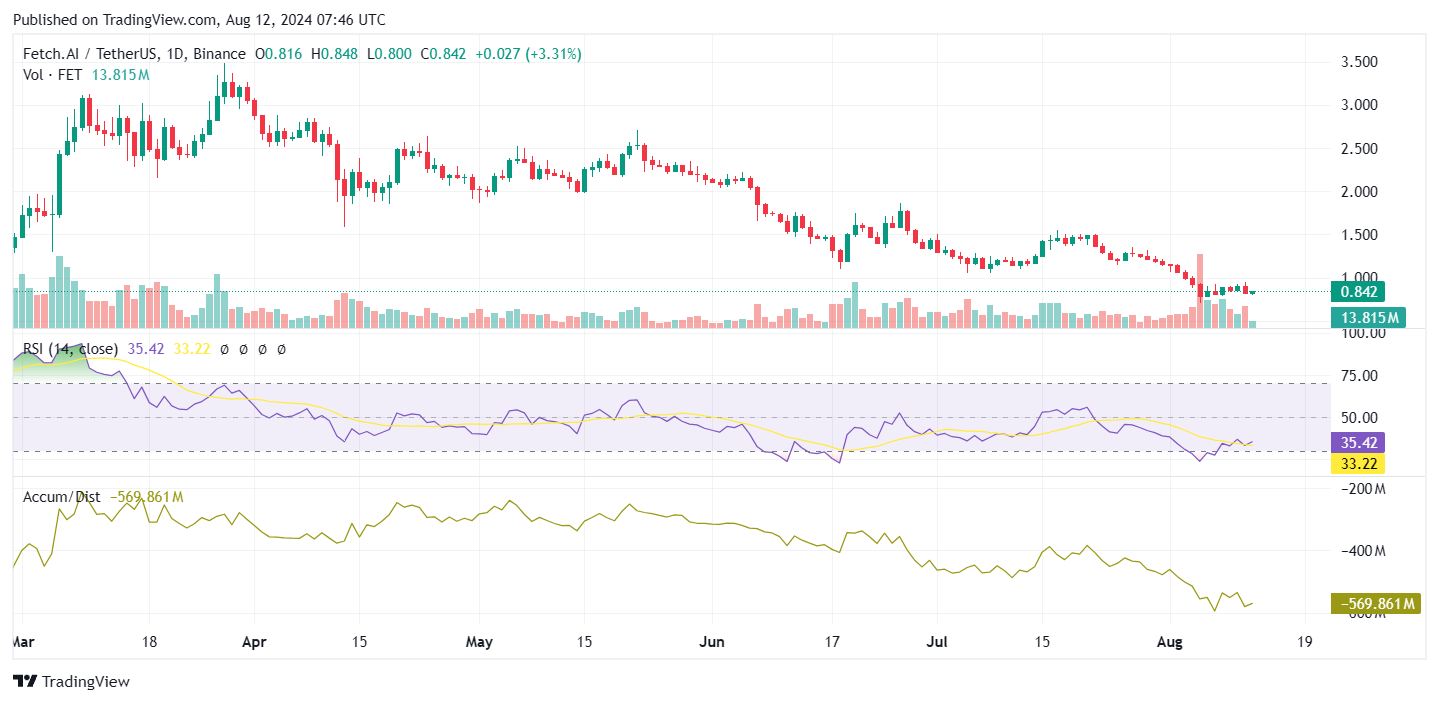The width and height of the screenshot is (1439, 703).
Task: Select the Apr label on the time axis
Action: (254, 642)
